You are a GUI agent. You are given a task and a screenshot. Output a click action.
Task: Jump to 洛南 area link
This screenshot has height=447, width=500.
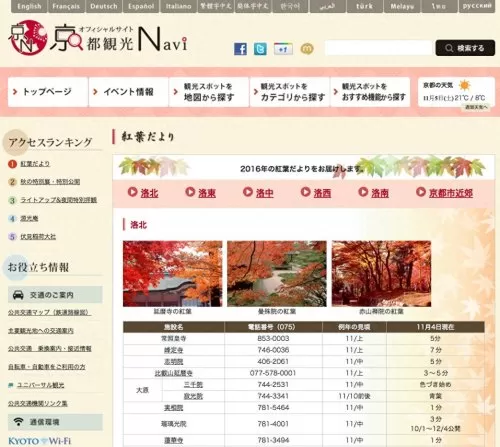pos(380,193)
